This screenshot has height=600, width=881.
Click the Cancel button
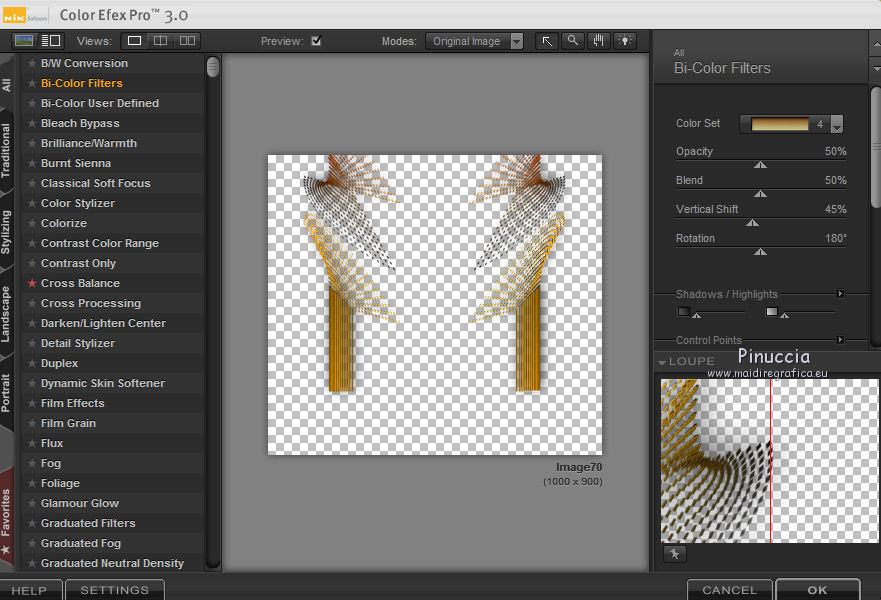pos(729,590)
